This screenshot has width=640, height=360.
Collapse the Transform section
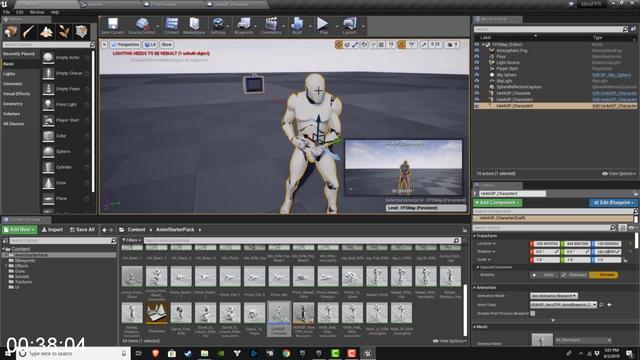tap(475, 236)
